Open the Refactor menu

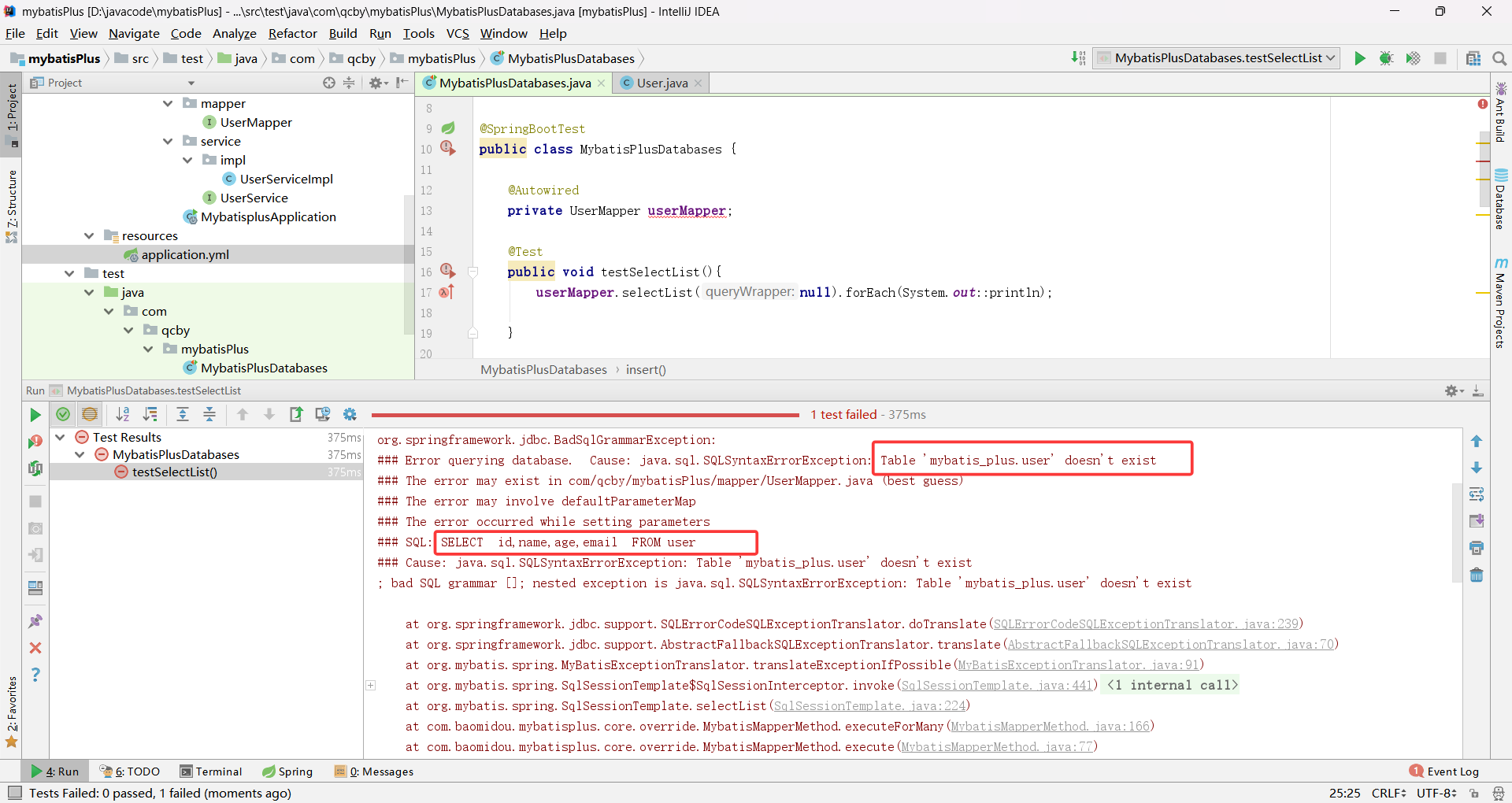tap(292, 33)
